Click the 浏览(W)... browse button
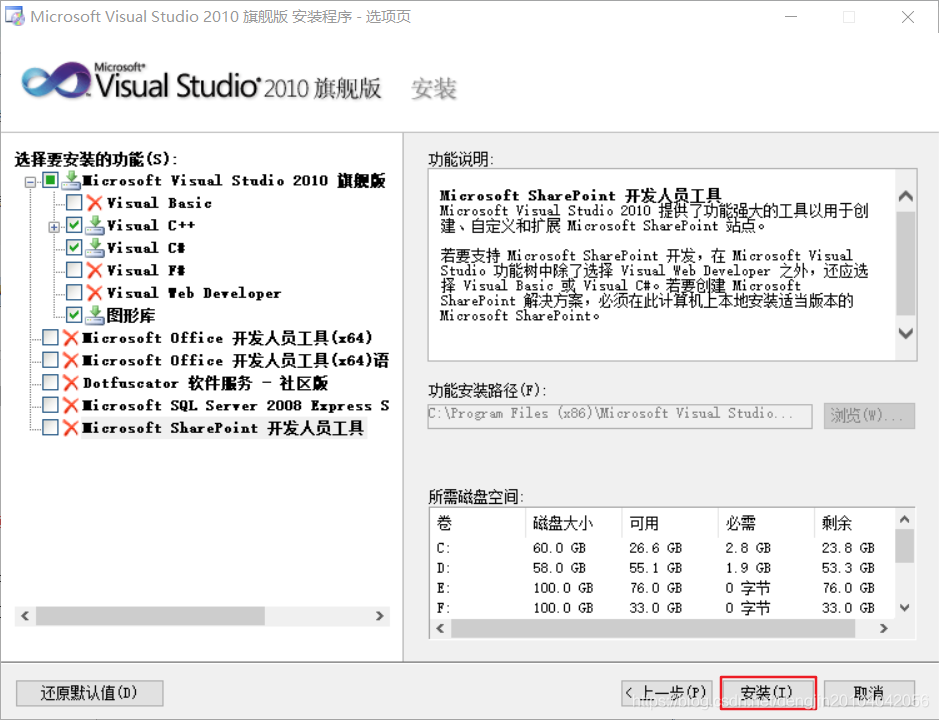939x720 pixels. 869,416
